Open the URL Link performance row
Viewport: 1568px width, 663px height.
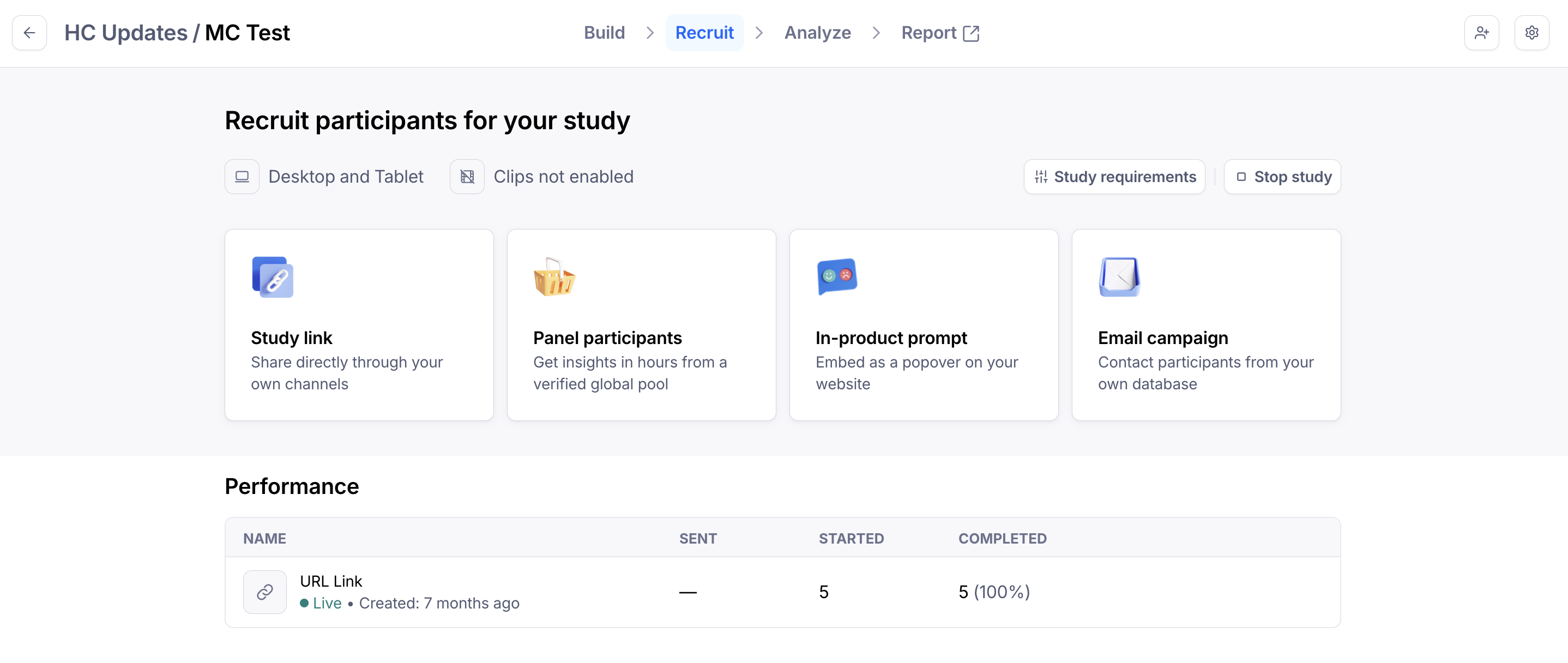point(782,592)
